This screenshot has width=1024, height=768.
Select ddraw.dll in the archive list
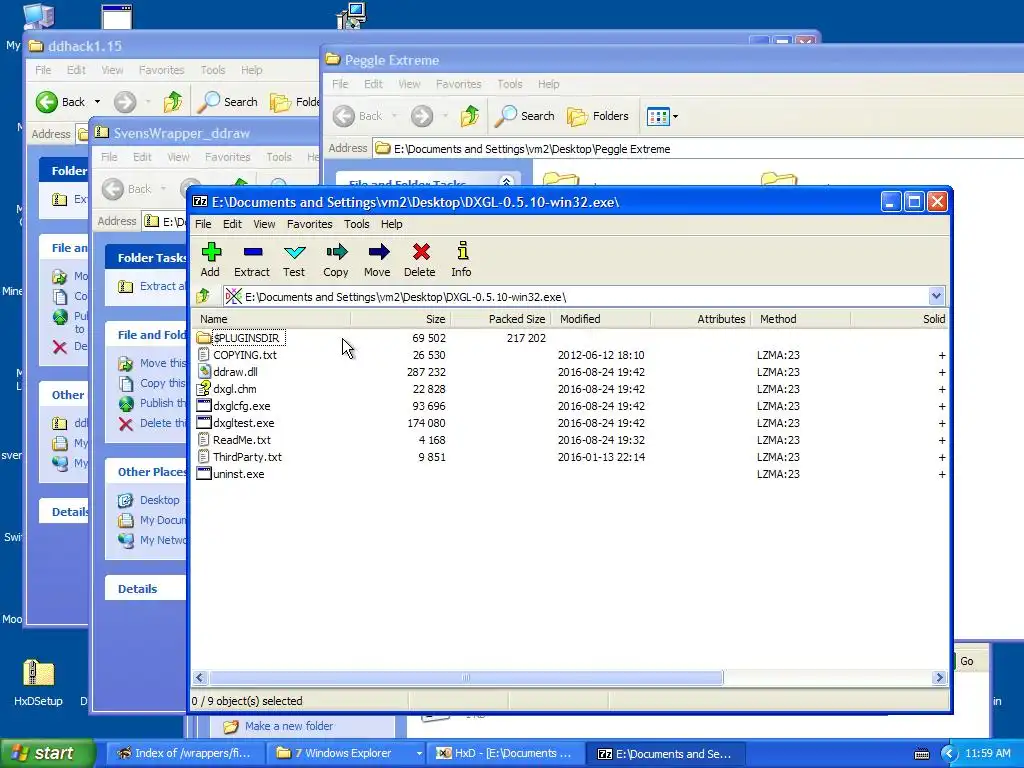[227, 372]
